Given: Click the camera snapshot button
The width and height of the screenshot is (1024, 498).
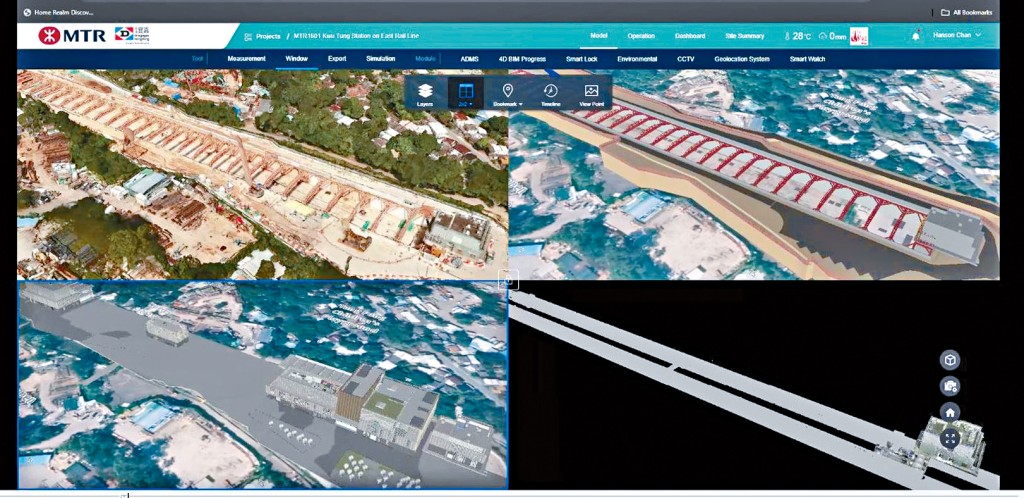Looking at the screenshot, I should [x=950, y=386].
